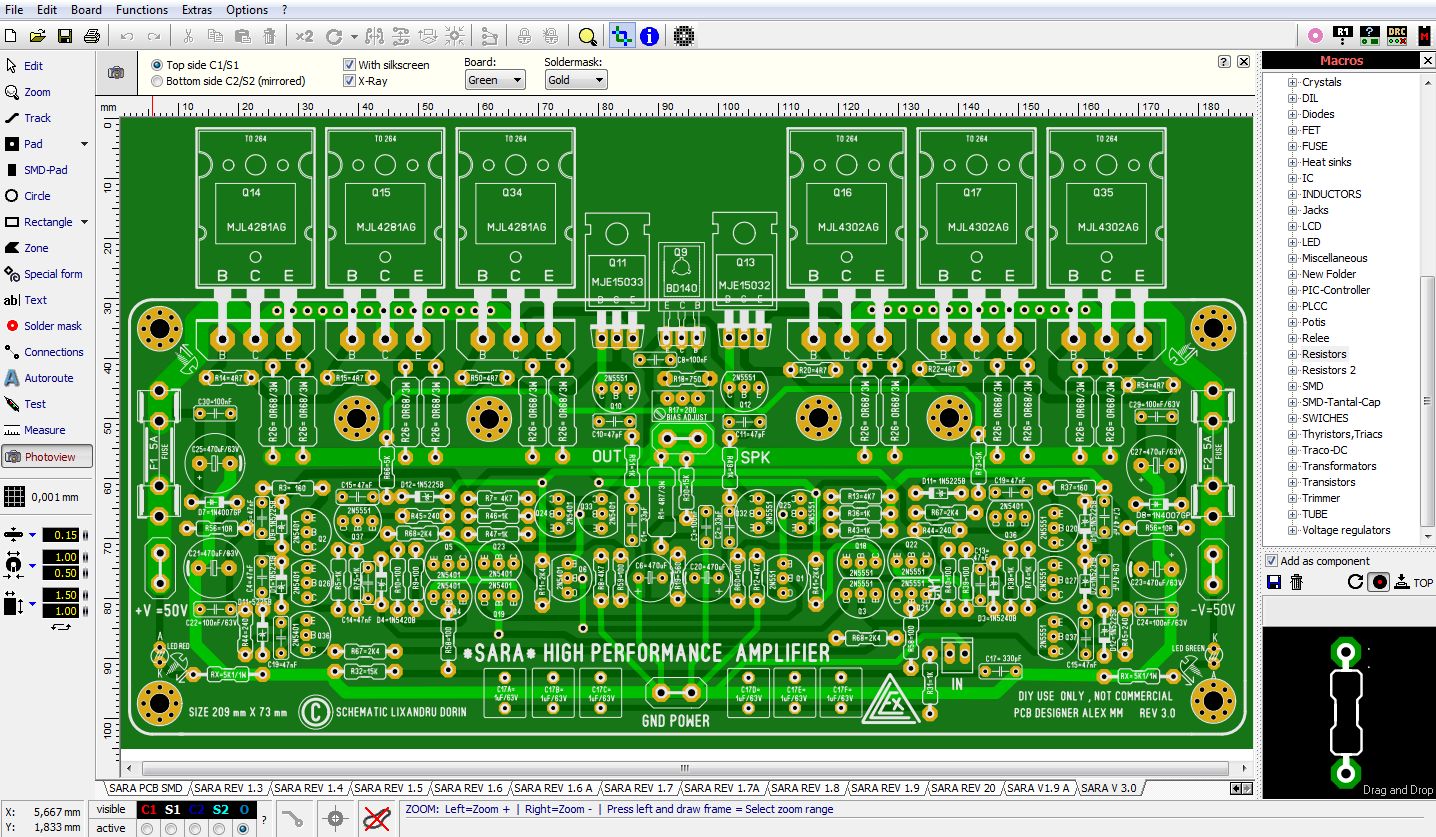Toggle the Photoview mode button
The height and width of the screenshot is (837, 1436).
click(x=47, y=457)
